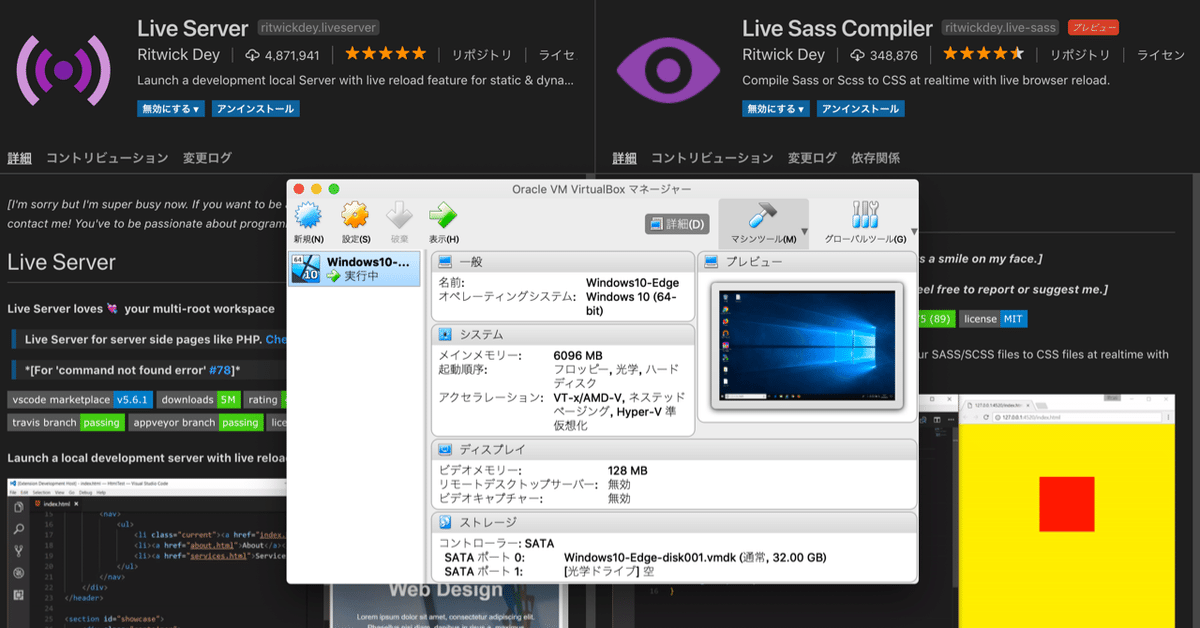
Task: Click the 表示(H) green arrow icon
Action: click(x=443, y=216)
